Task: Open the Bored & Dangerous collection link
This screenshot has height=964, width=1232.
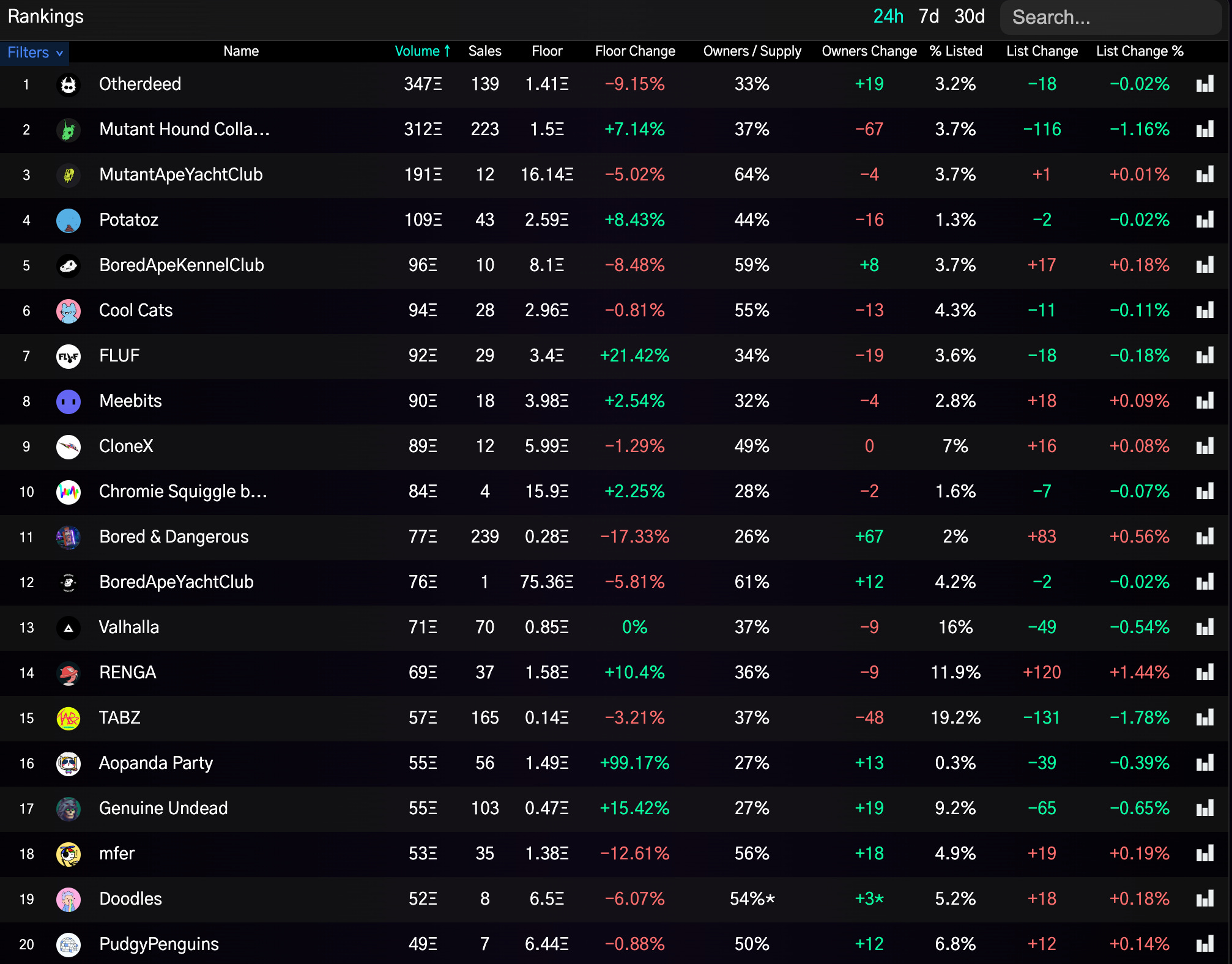Action: [x=174, y=537]
